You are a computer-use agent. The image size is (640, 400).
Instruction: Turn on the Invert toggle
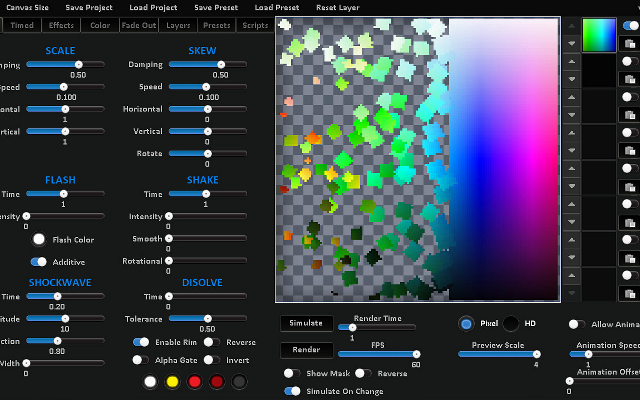[212, 360]
